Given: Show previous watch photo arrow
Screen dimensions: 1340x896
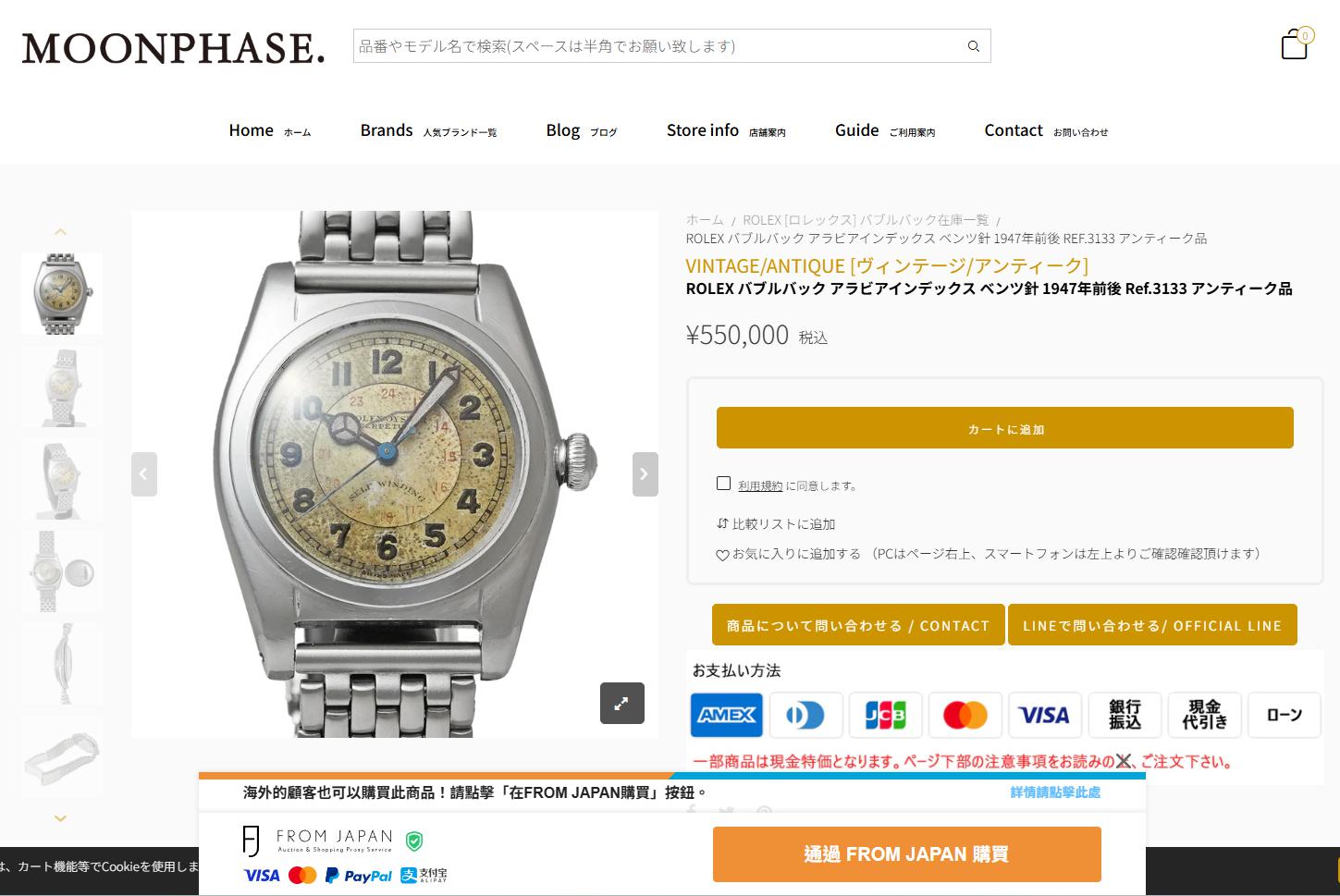Looking at the screenshot, I should click(x=144, y=474).
